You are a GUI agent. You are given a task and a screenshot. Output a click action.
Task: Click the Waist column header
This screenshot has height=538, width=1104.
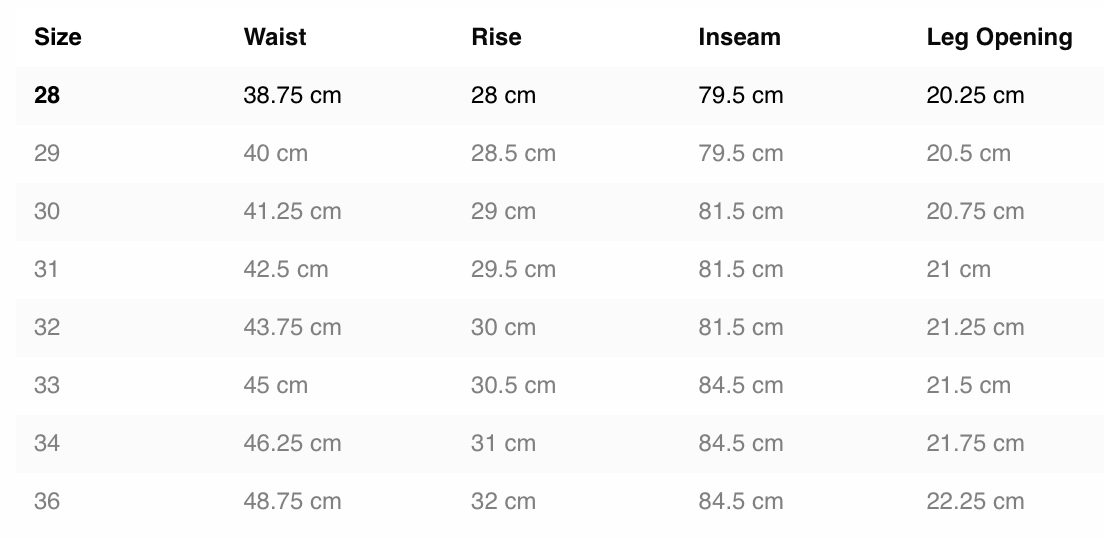point(275,37)
